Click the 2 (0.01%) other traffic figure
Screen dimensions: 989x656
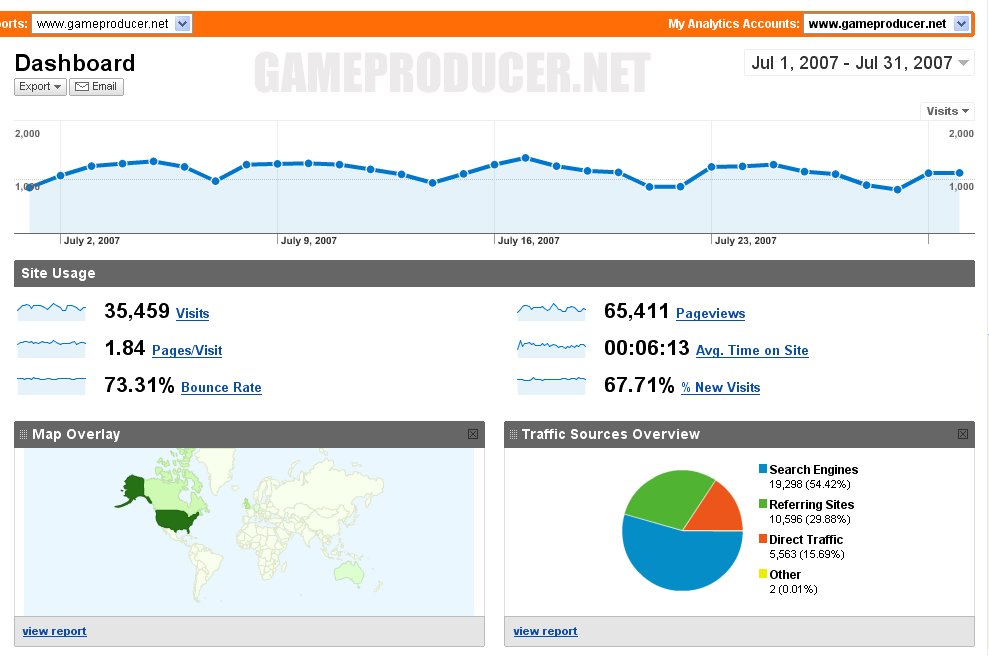click(793, 589)
